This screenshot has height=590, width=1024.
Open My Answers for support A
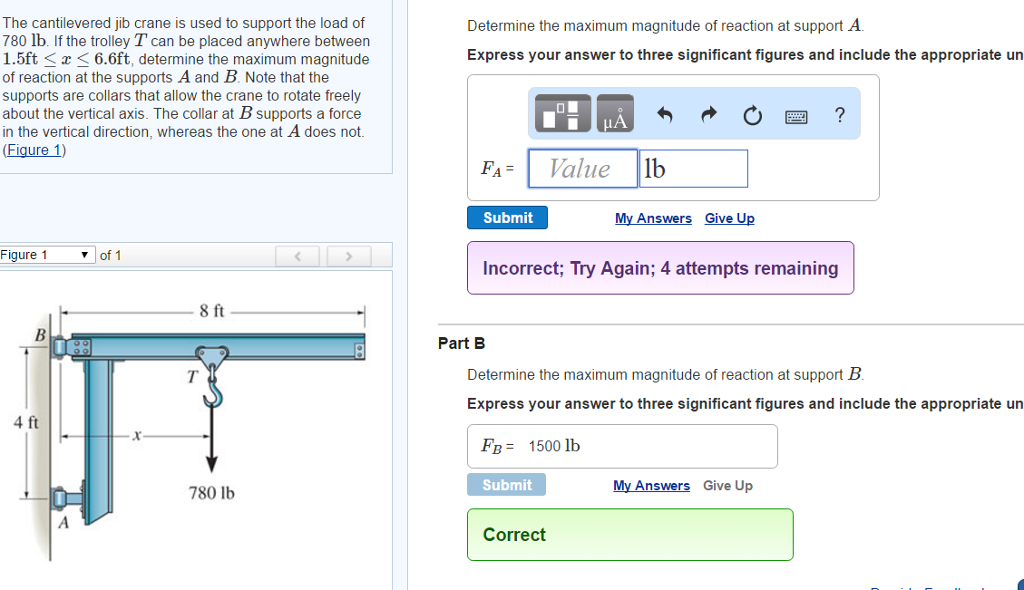653,218
